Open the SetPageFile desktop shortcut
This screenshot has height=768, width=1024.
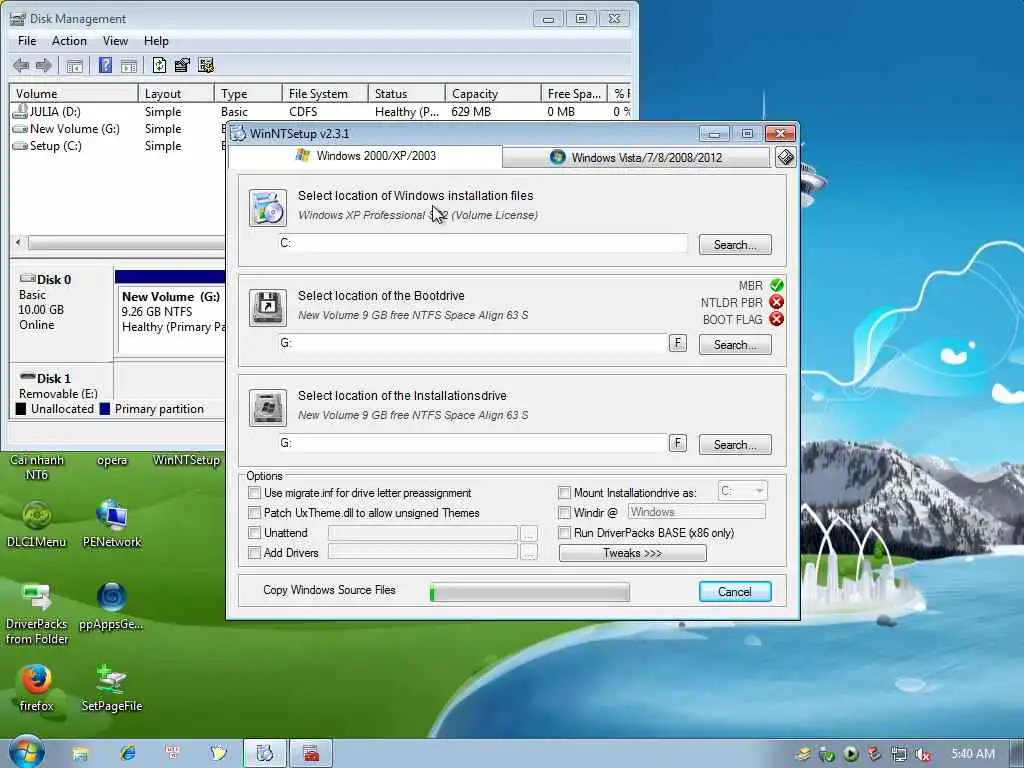[x=112, y=688]
